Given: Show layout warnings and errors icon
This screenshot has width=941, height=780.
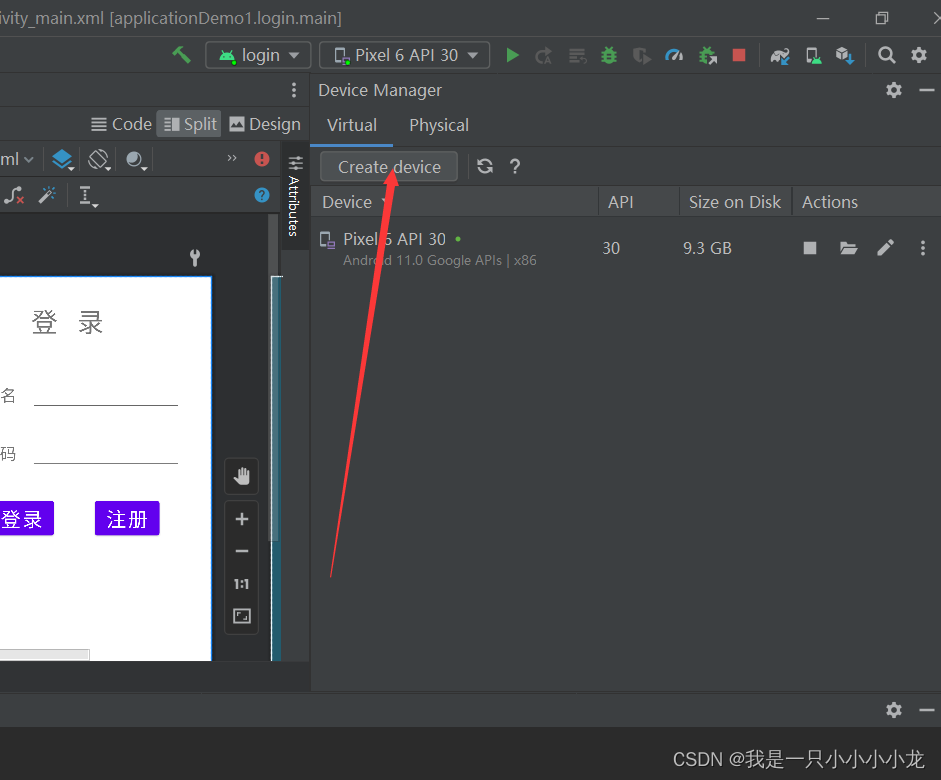Looking at the screenshot, I should (262, 159).
